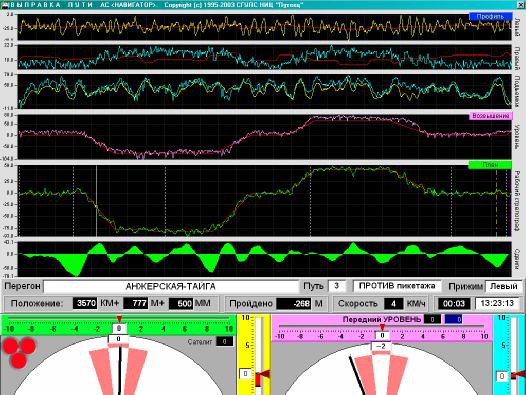
Task: Select the blue Профиль chart label
Action: (490, 16)
